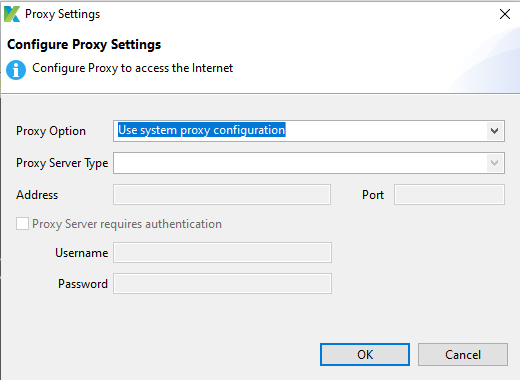
Task: Click the Configure Proxy to access Internet message
Action: tap(132, 68)
